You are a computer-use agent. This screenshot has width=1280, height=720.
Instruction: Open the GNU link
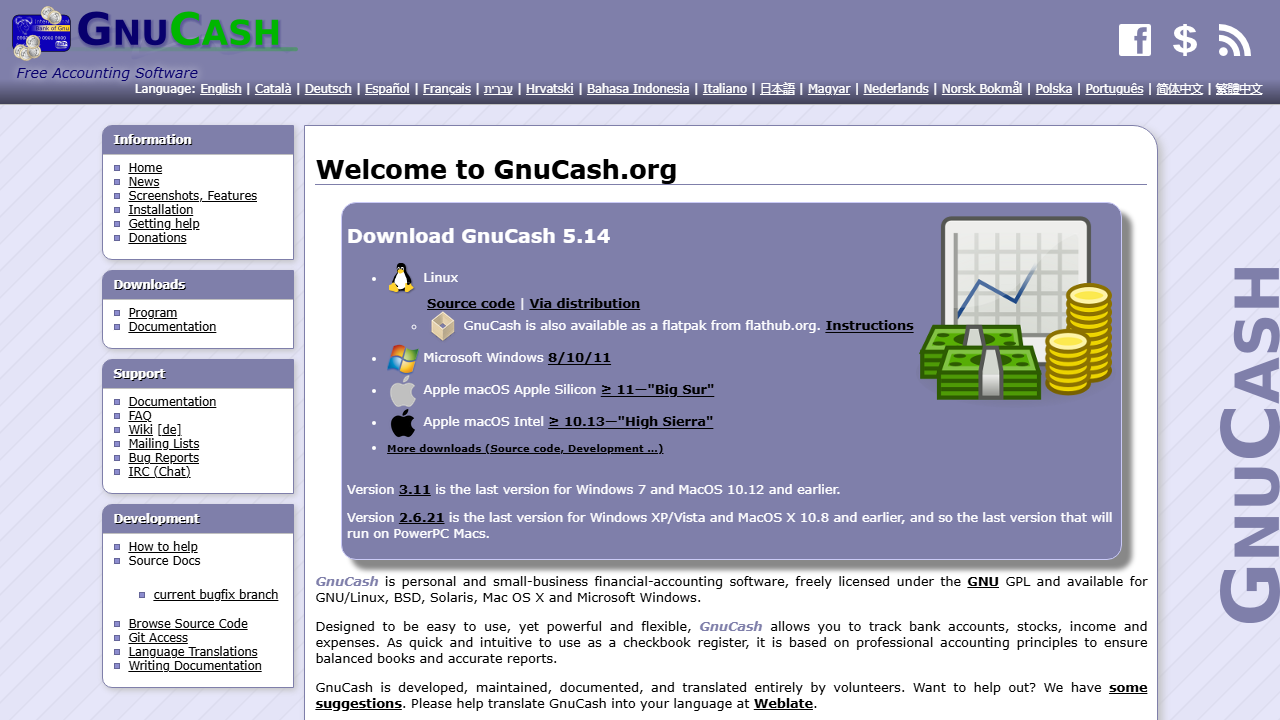pyautogui.click(x=983, y=582)
